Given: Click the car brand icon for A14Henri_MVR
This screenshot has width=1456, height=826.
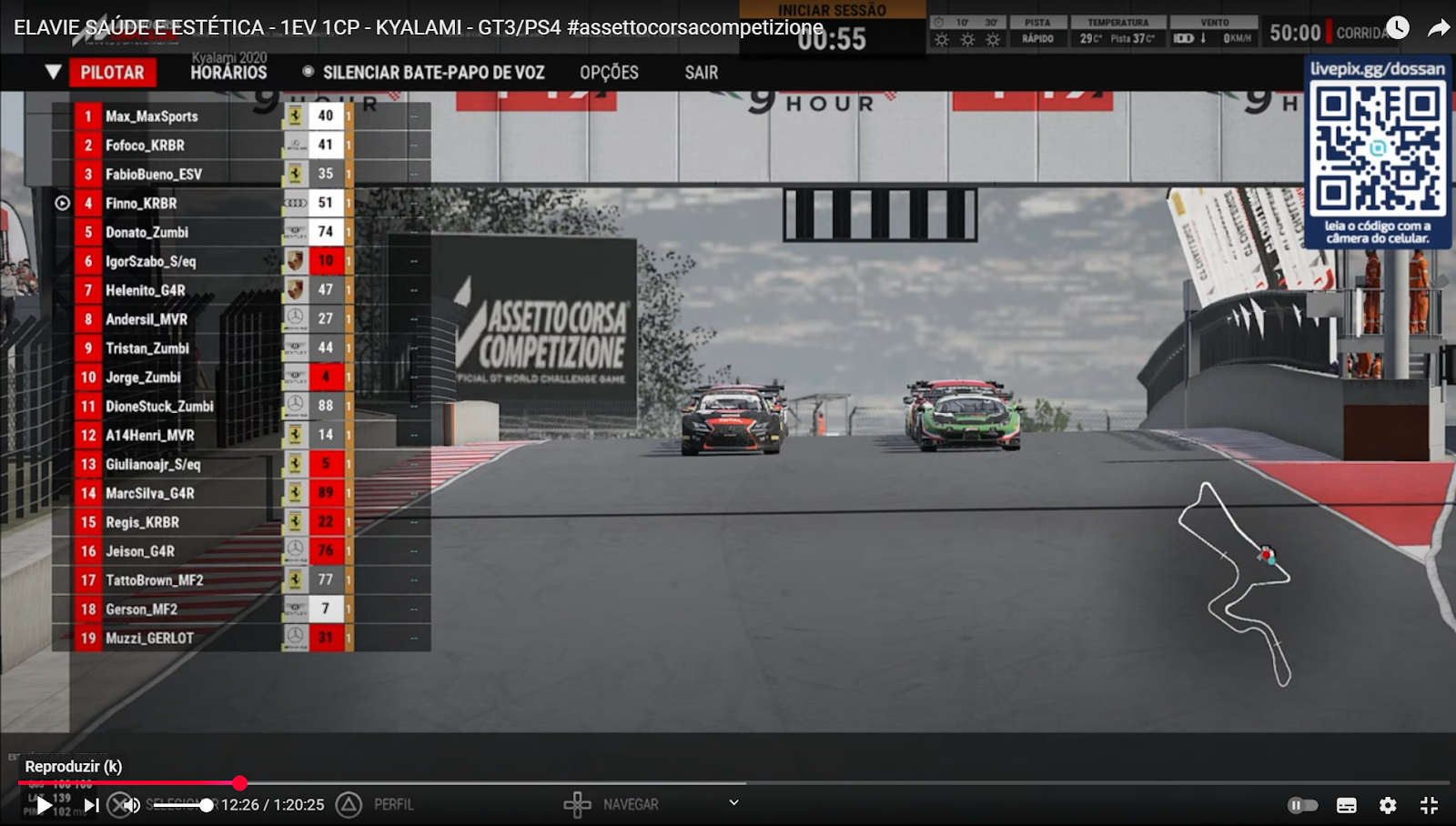Looking at the screenshot, I should (296, 435).
